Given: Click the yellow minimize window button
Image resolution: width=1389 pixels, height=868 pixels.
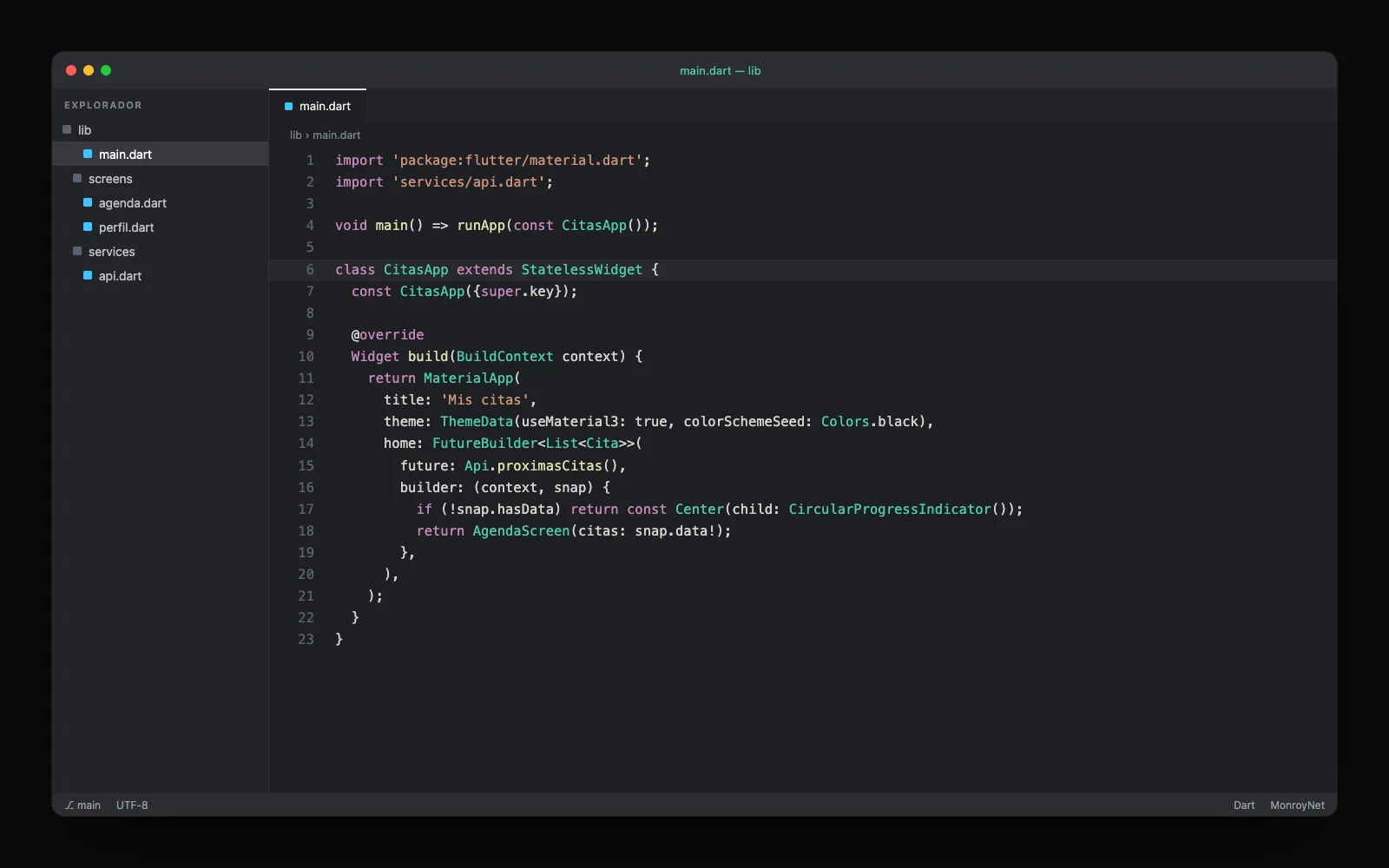Looking at the screenshot, I should (89, 70).
